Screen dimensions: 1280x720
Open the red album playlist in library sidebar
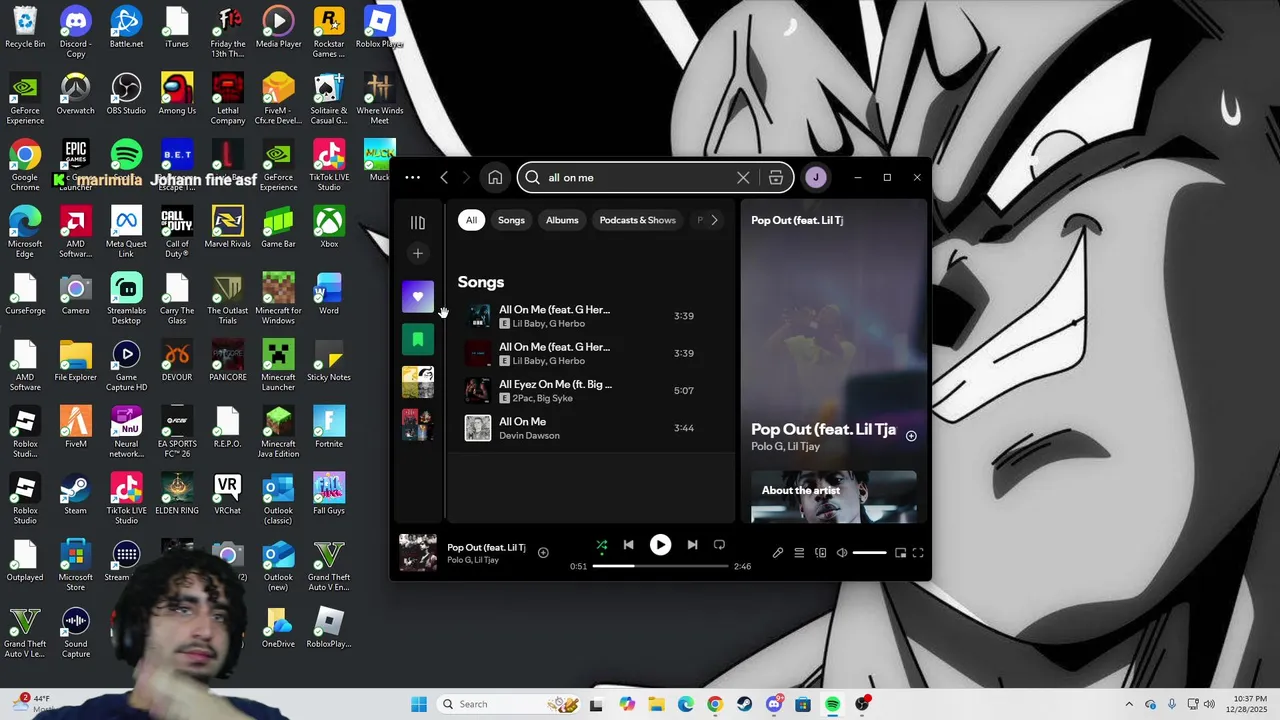[x=418, y=425]
